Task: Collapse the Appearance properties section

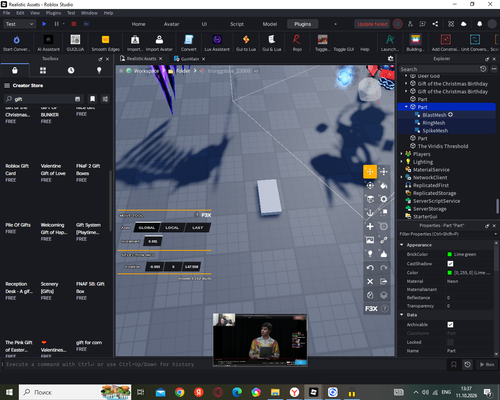Action: pyautogui.click(x=402, y=245)
